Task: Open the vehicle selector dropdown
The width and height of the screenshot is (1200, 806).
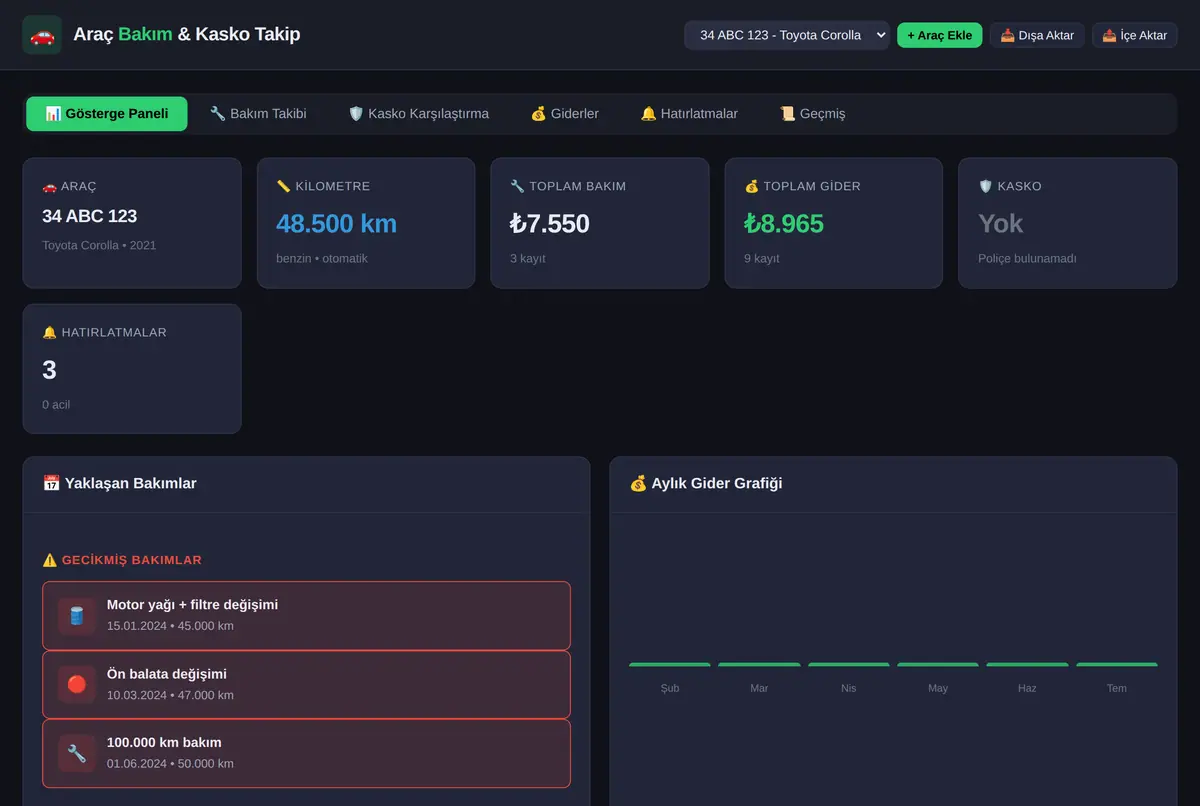Action: click(x=787, y=35)
